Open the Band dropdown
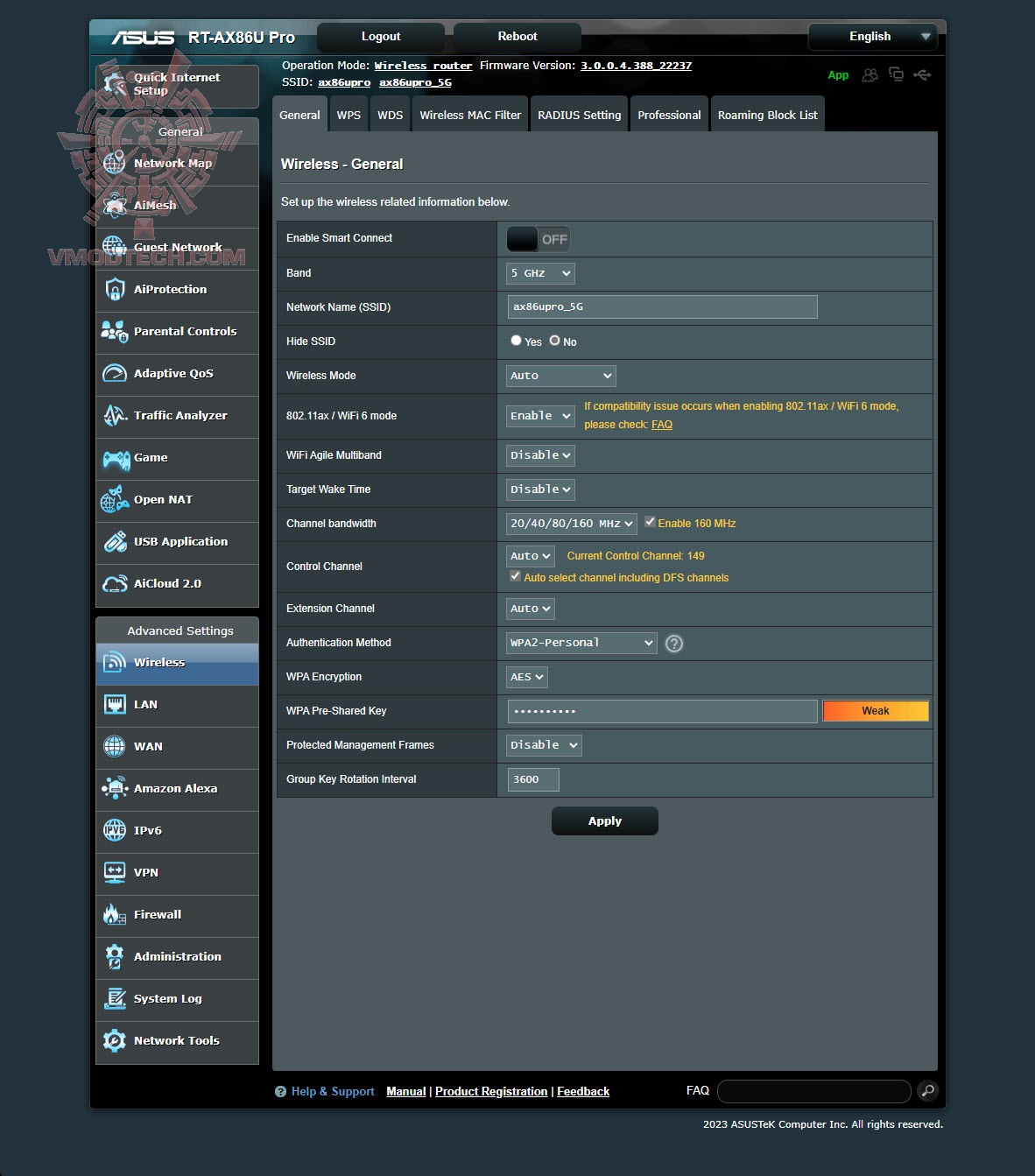1035x1176 pixels. (540, 273)
